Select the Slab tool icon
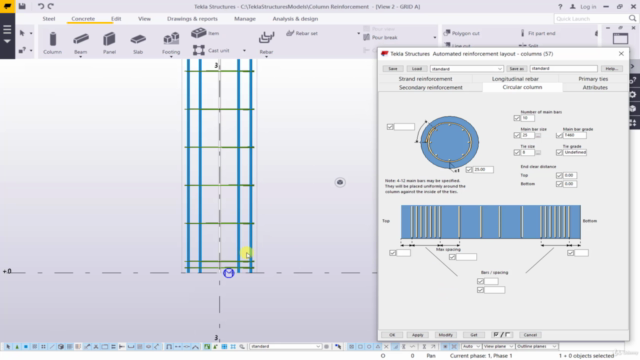The width and height of the screenshot is (640, 360). [x=138, y=39]
